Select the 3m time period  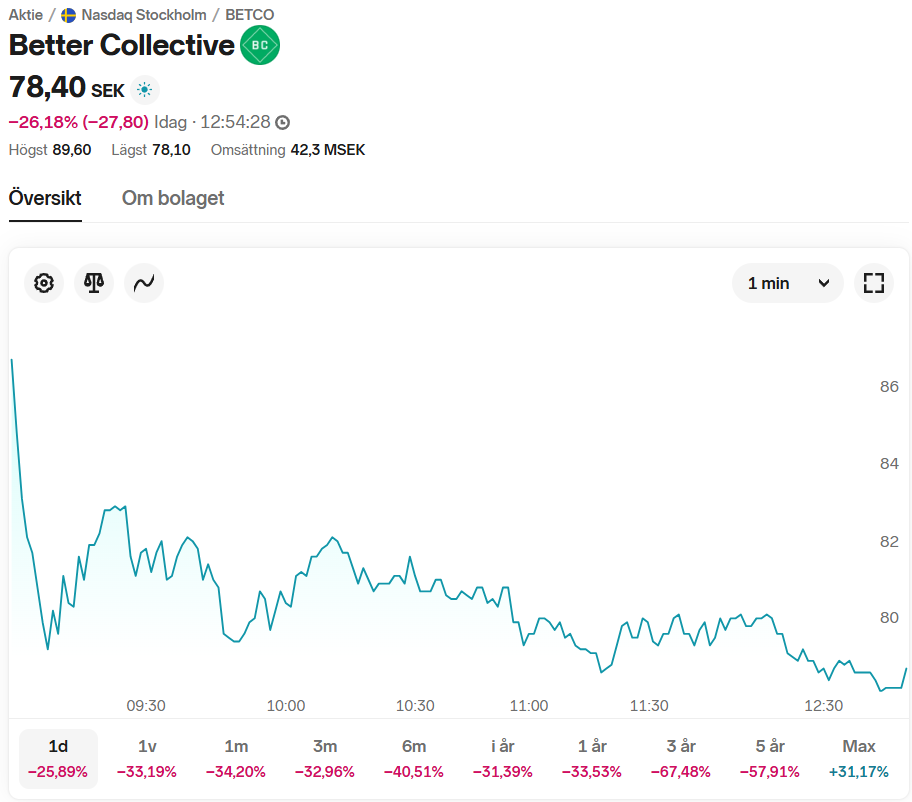point(325,758)
